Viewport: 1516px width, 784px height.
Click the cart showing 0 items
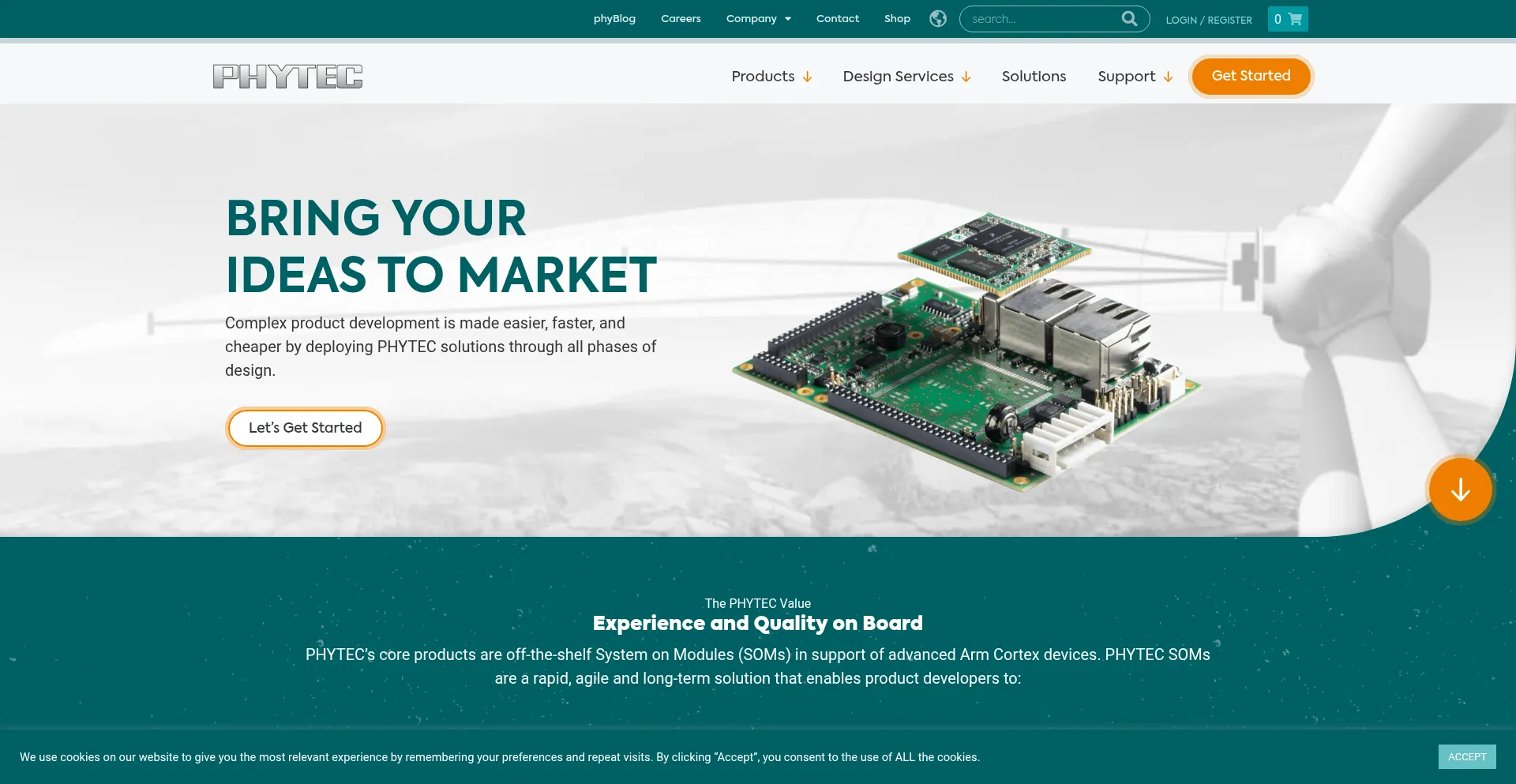(1288, 18)
